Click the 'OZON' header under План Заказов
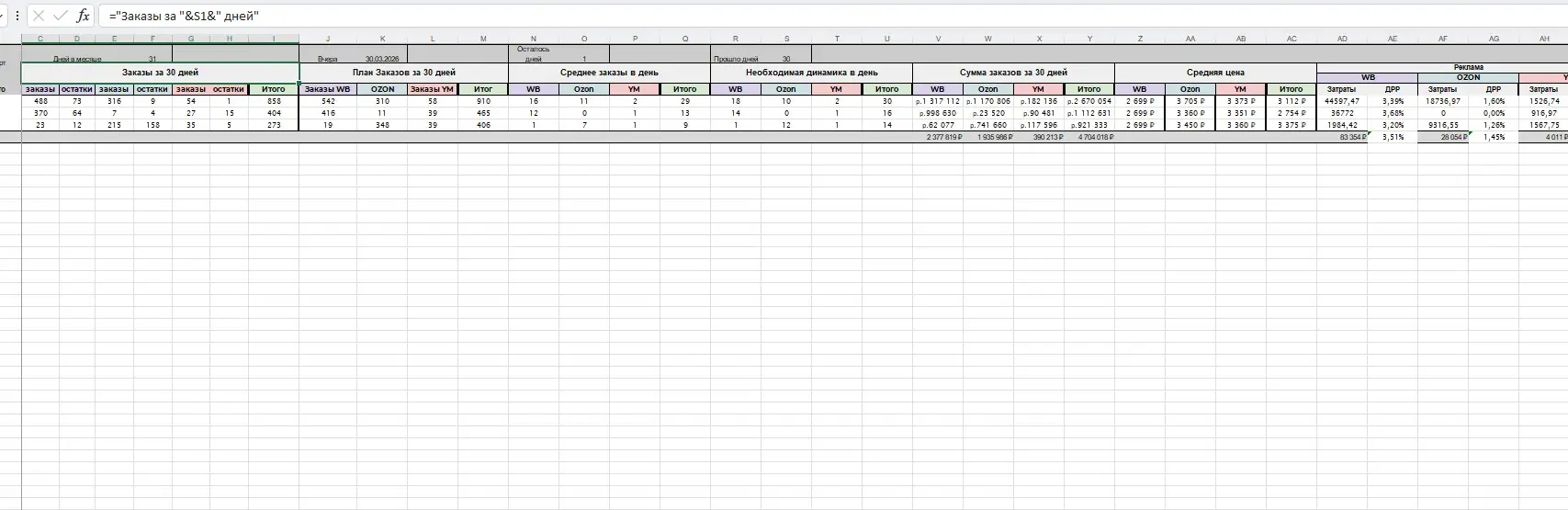 click(x=382, y=89)
